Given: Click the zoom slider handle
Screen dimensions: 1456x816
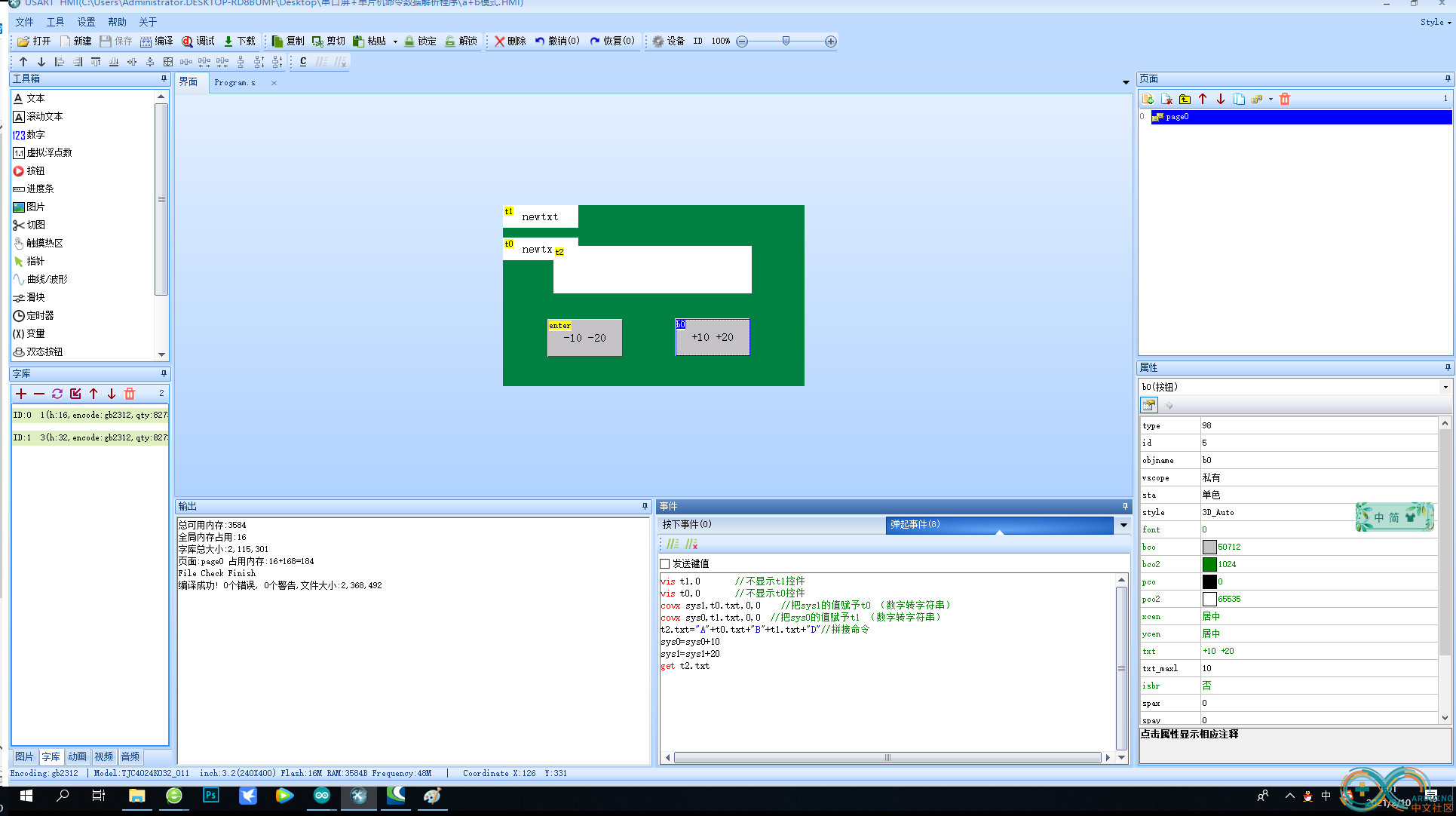Looking at the screenshot, I should pyautogui.click(x=786, y=41).
